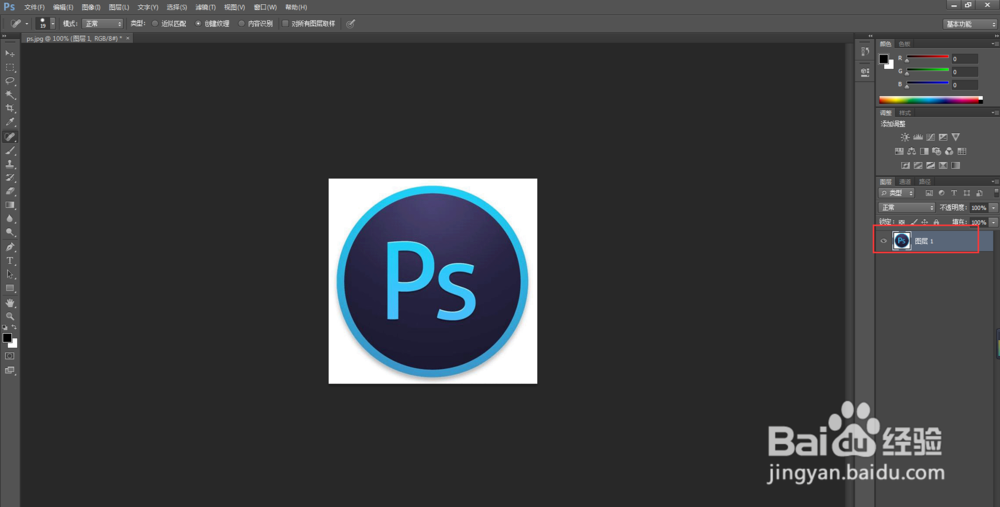Enable 对所有图层取样 checkbox
This screenshot has width=1000, height=507.
click(x=285, y=24)
